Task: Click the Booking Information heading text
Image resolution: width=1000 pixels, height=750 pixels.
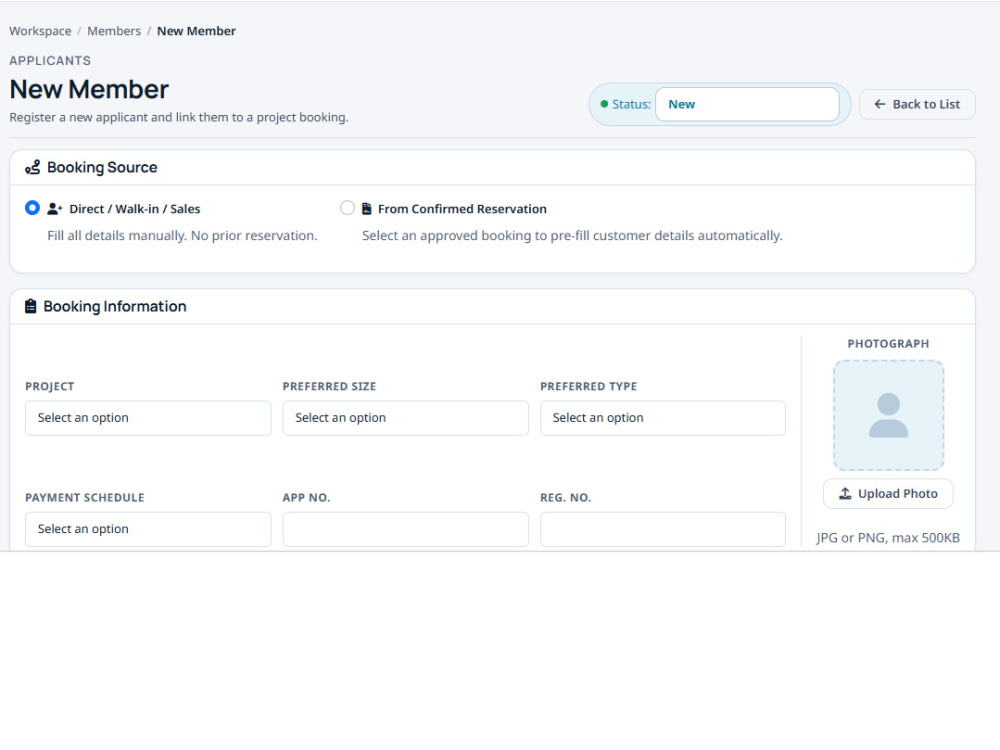Action: tap(115, 306)
